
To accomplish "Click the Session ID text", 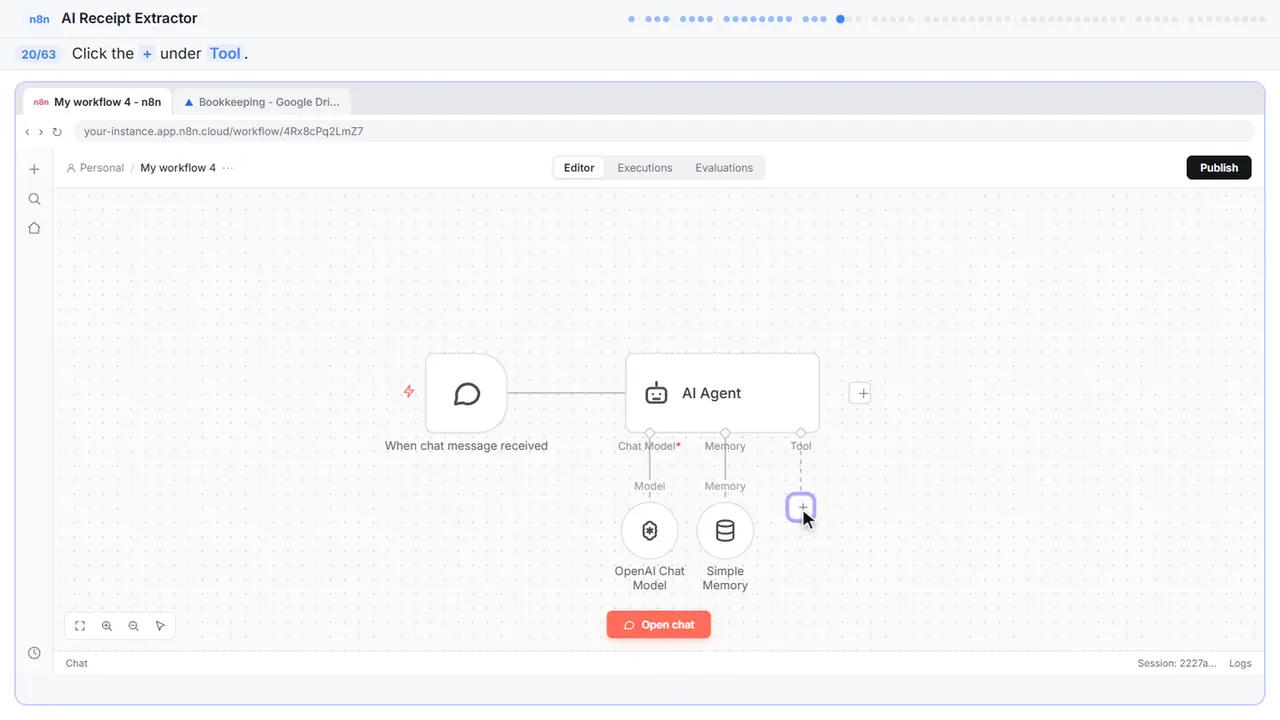I will pyautogui.click(x=1177, y=663).
